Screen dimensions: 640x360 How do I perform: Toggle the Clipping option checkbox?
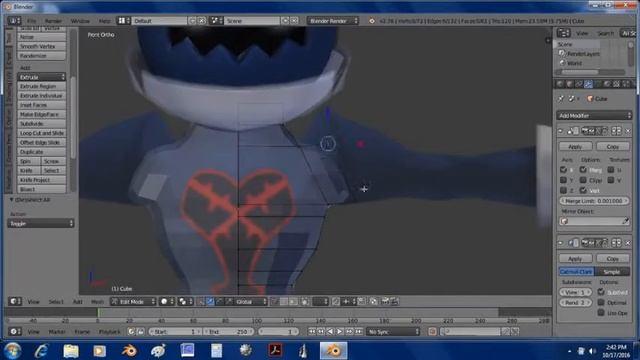[x=583, y=180]
